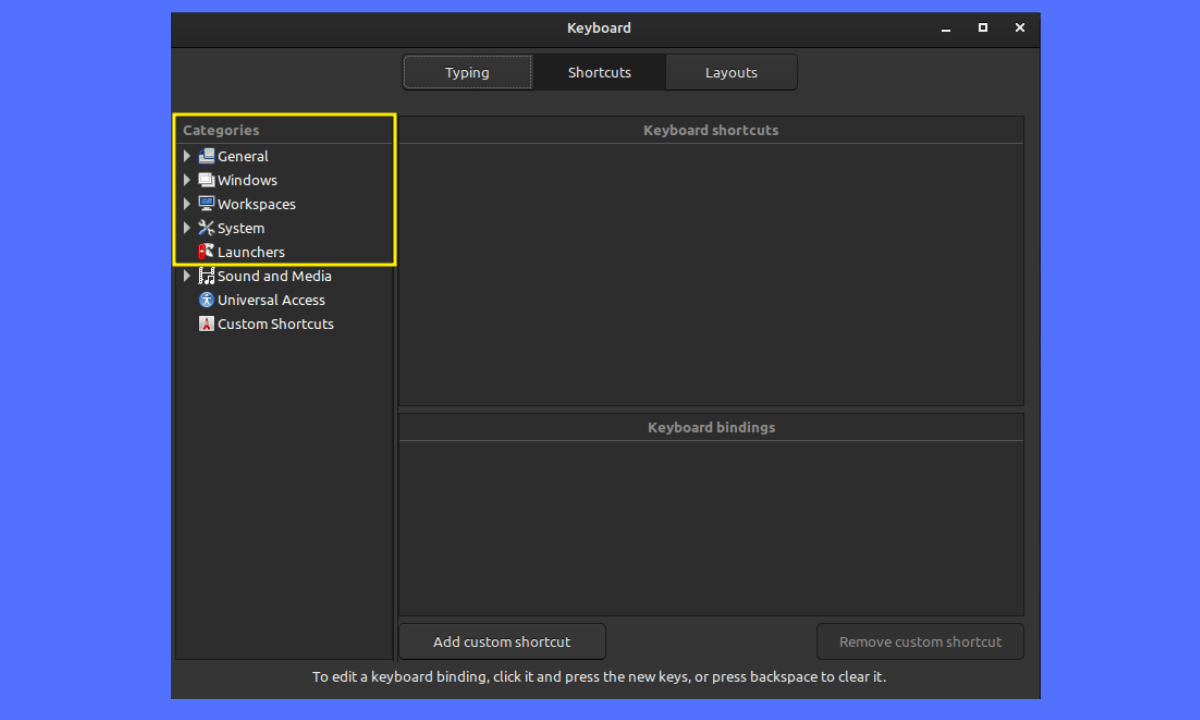Switch to the Typing tab
This screenshot has width=1200, height=720.
(x=467, y=73)
